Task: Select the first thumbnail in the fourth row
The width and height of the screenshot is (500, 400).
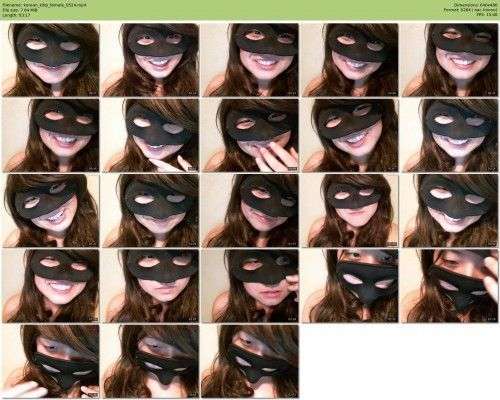Action: point(50,286)
